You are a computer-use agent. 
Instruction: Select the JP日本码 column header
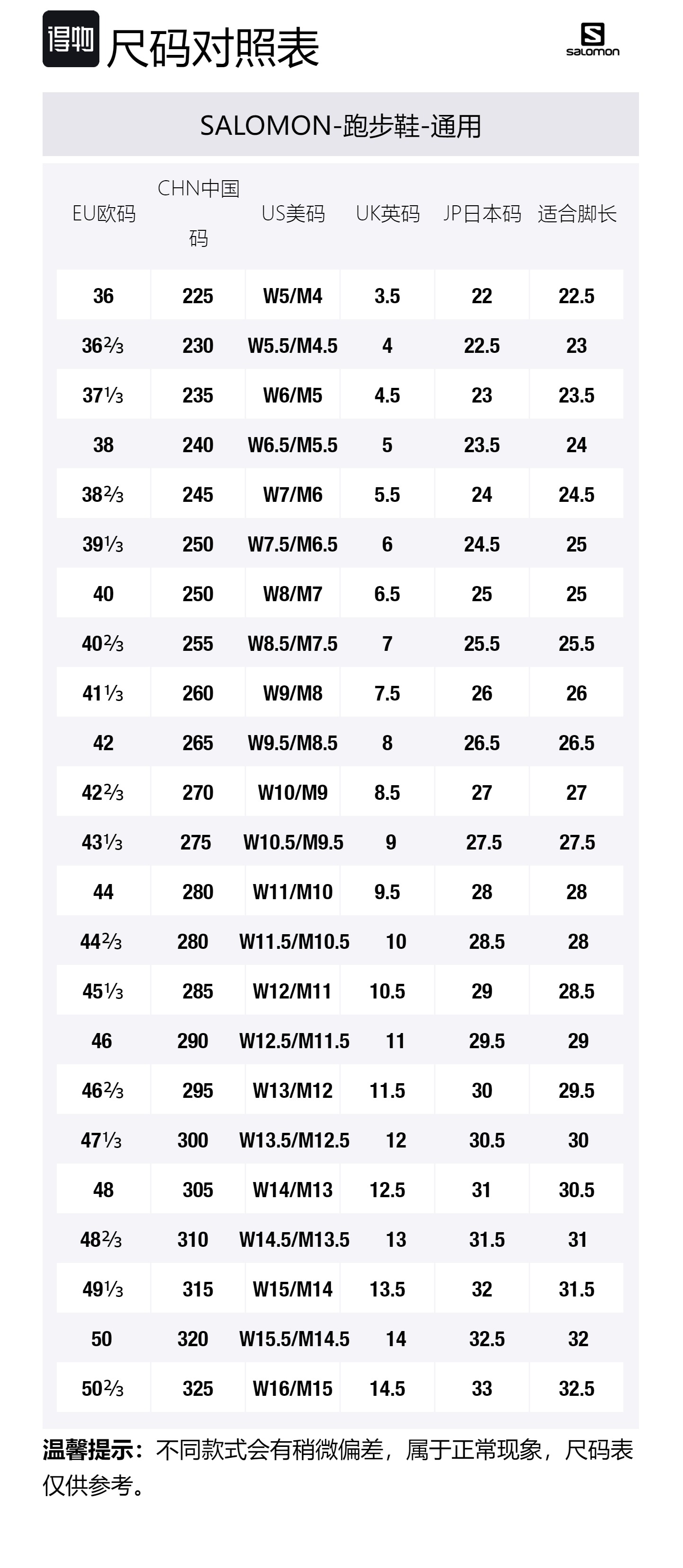[x=482, y=214]
